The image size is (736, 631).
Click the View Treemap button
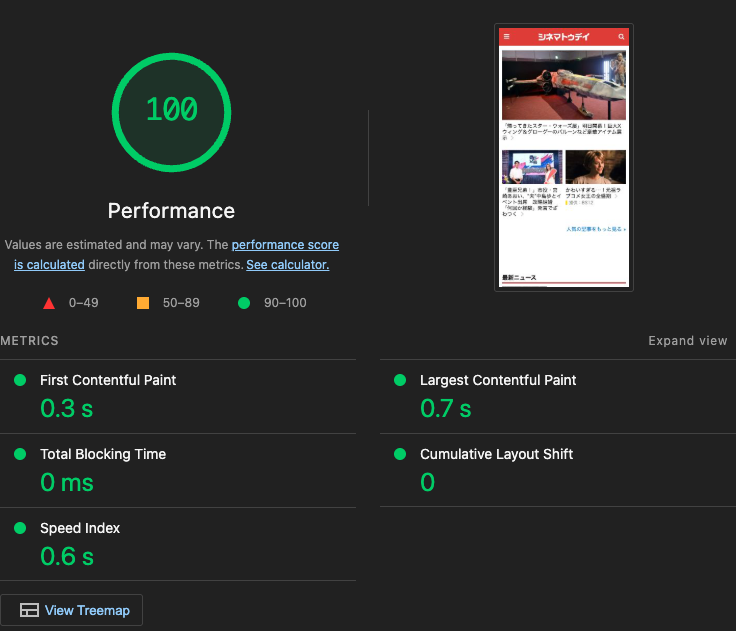71,610
